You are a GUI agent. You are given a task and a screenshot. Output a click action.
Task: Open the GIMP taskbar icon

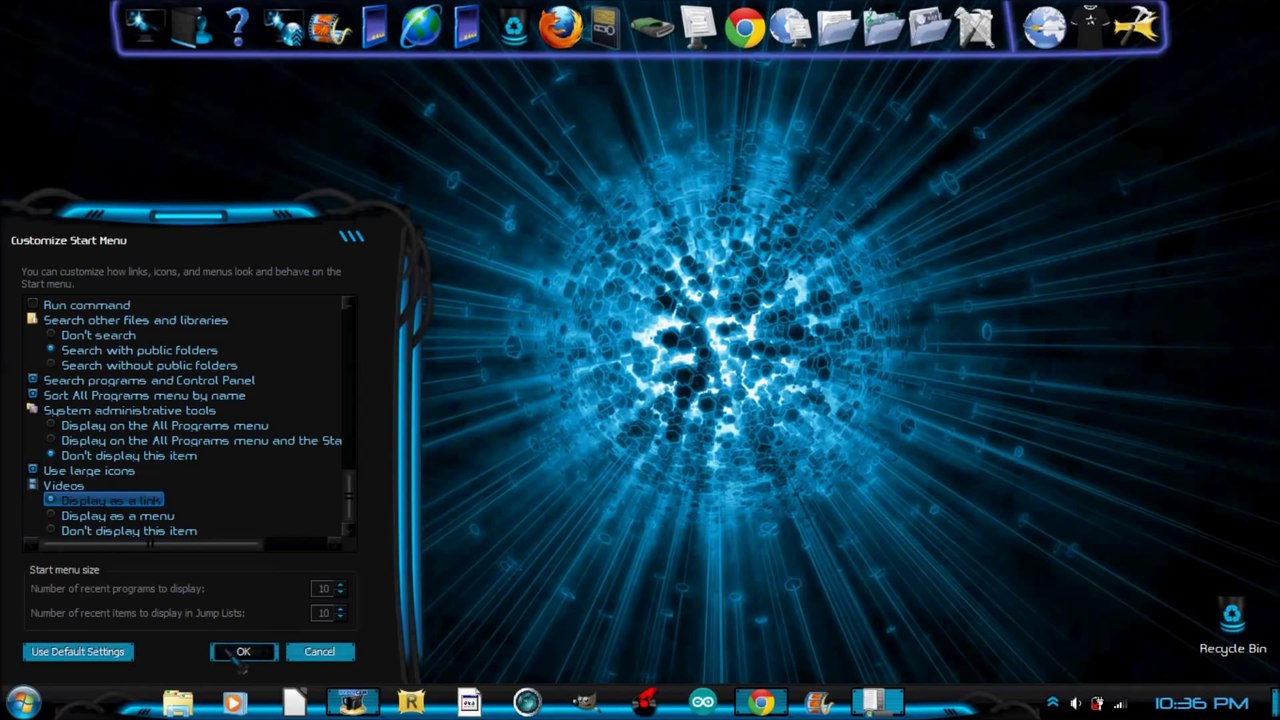tap(585, 703)
